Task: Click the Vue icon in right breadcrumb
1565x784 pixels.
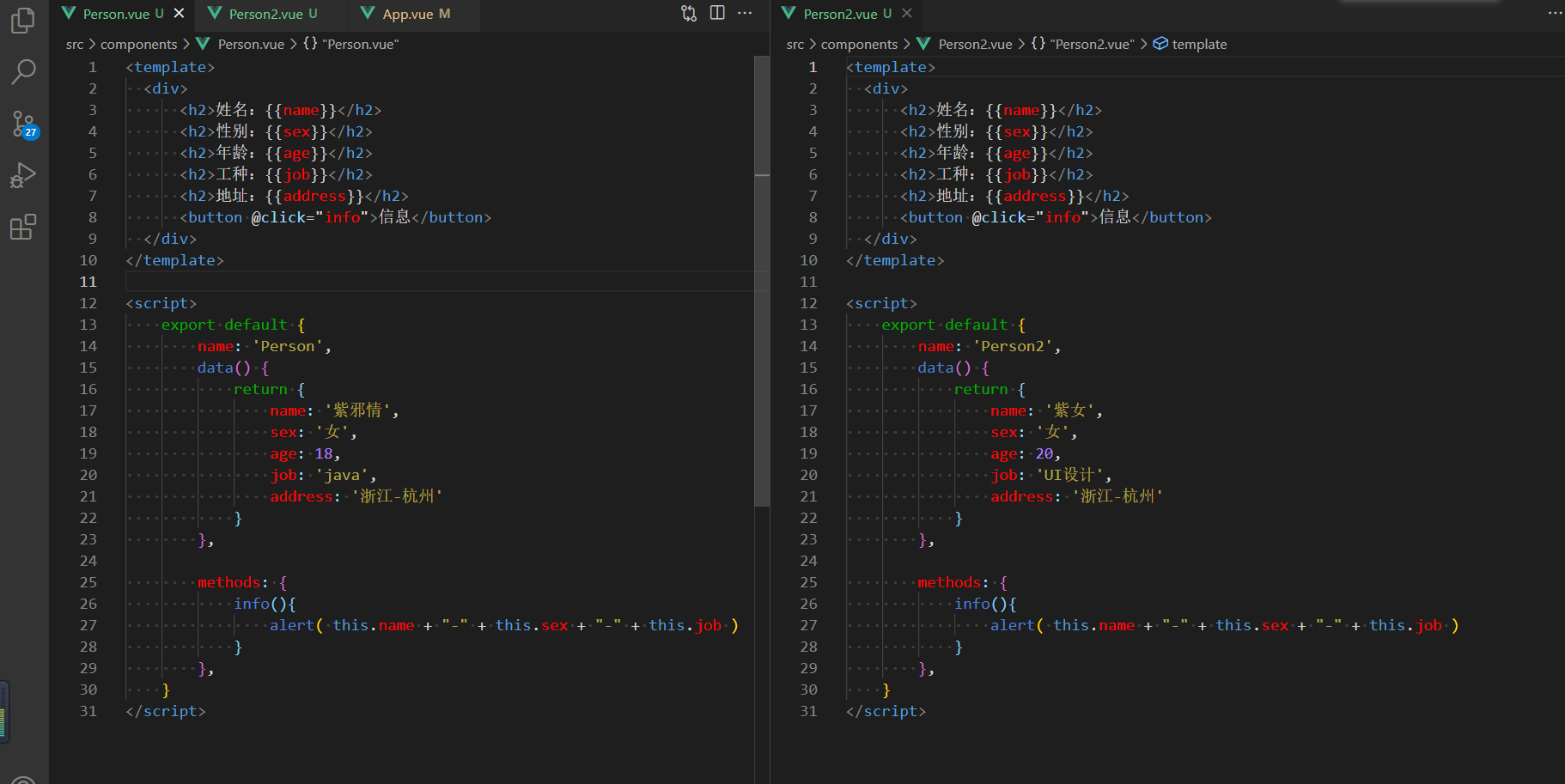Action: tap(923, 44)
